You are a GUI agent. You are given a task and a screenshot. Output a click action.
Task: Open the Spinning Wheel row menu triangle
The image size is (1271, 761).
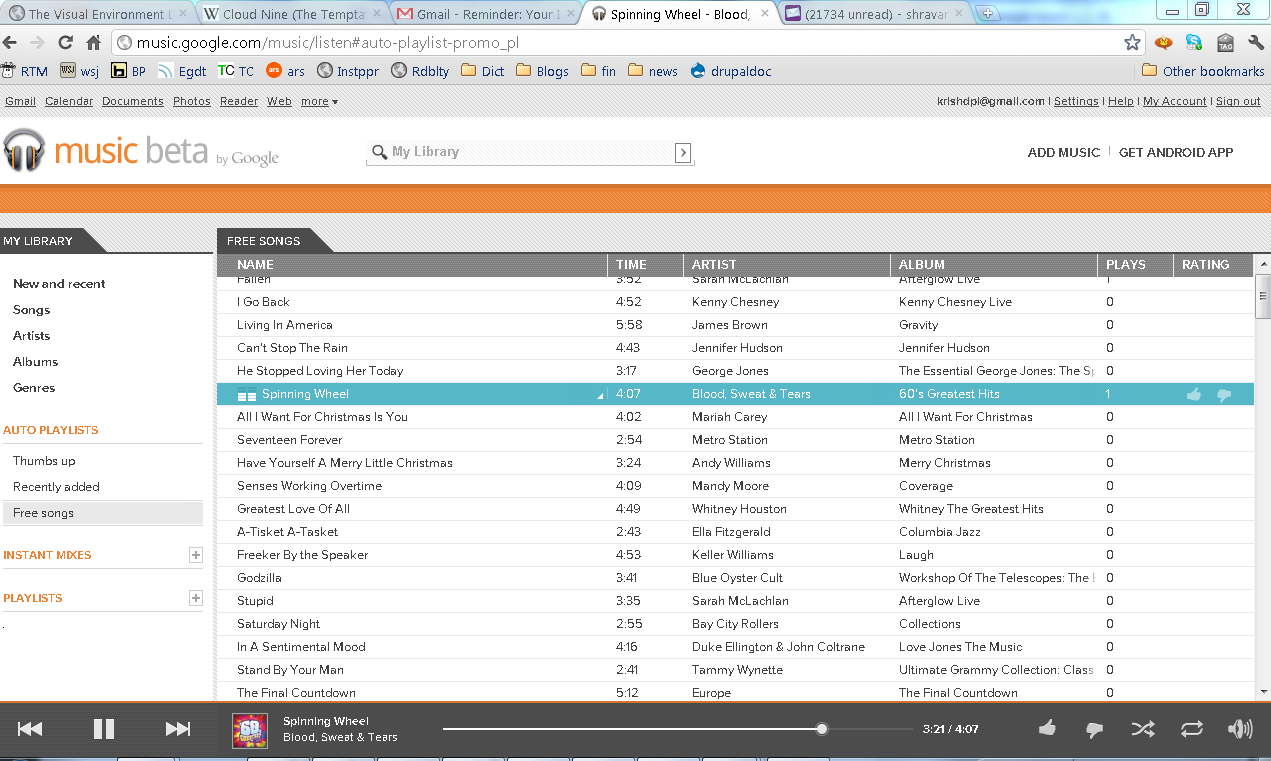600,396
